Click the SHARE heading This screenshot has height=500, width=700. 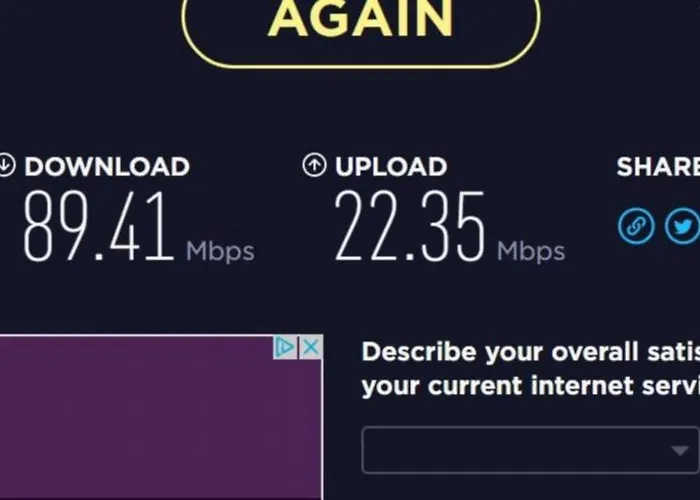(658, 167)
